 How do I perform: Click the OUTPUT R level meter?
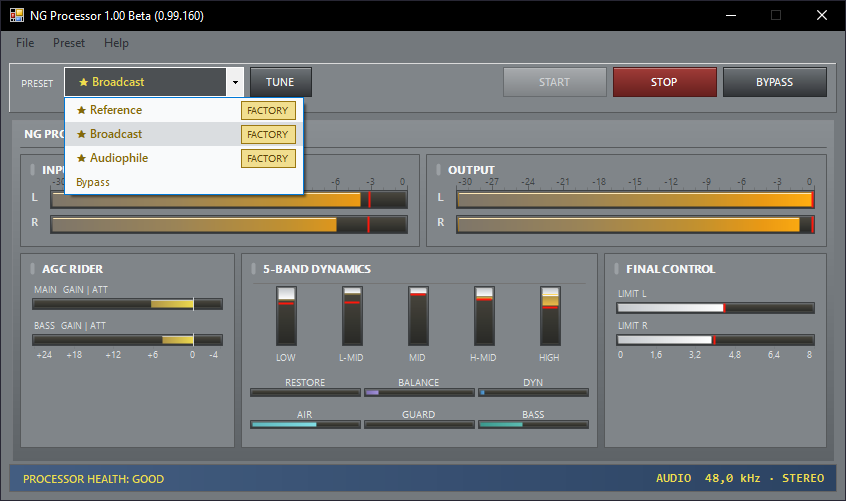[635, 224]
